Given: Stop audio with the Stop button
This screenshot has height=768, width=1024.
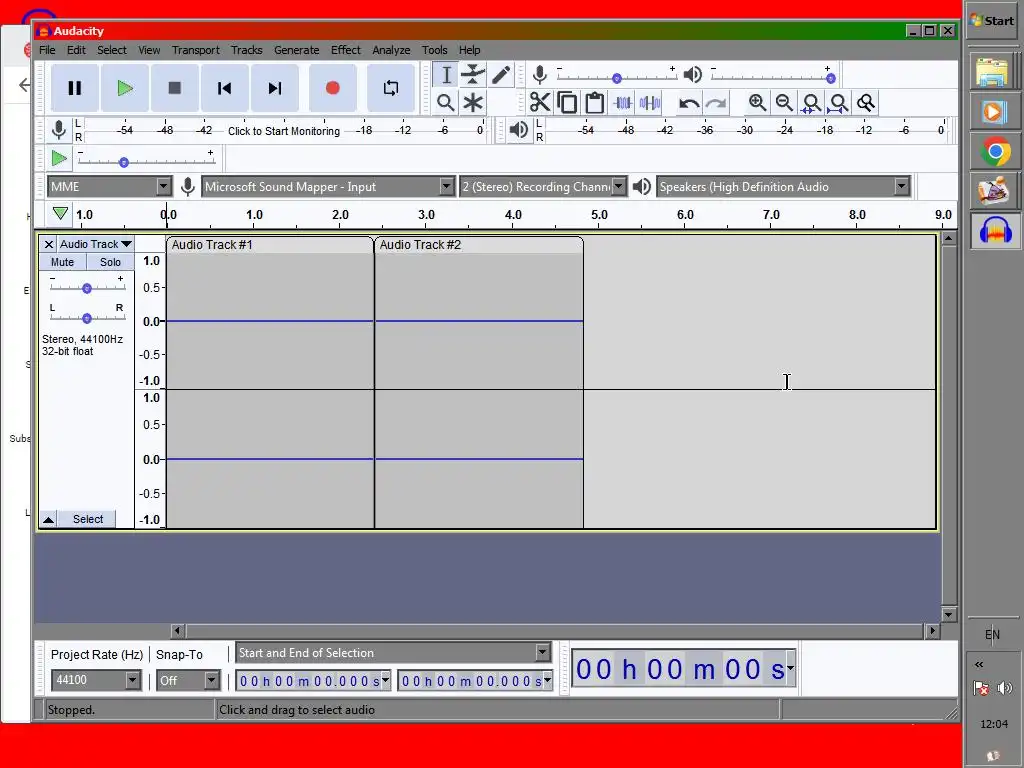Looking at the screenshot, I should [174, 88].
